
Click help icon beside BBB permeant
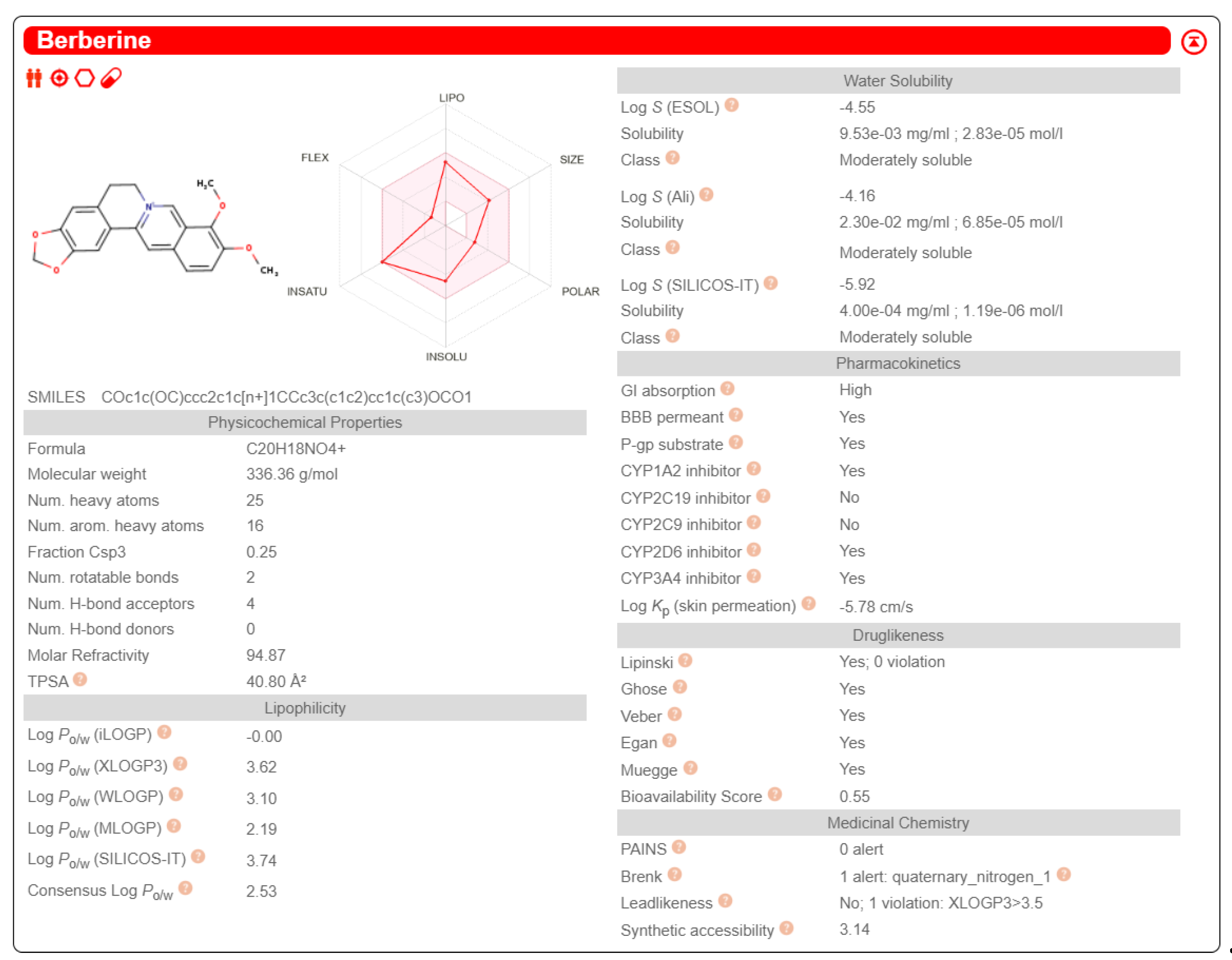tap(735, 415)
